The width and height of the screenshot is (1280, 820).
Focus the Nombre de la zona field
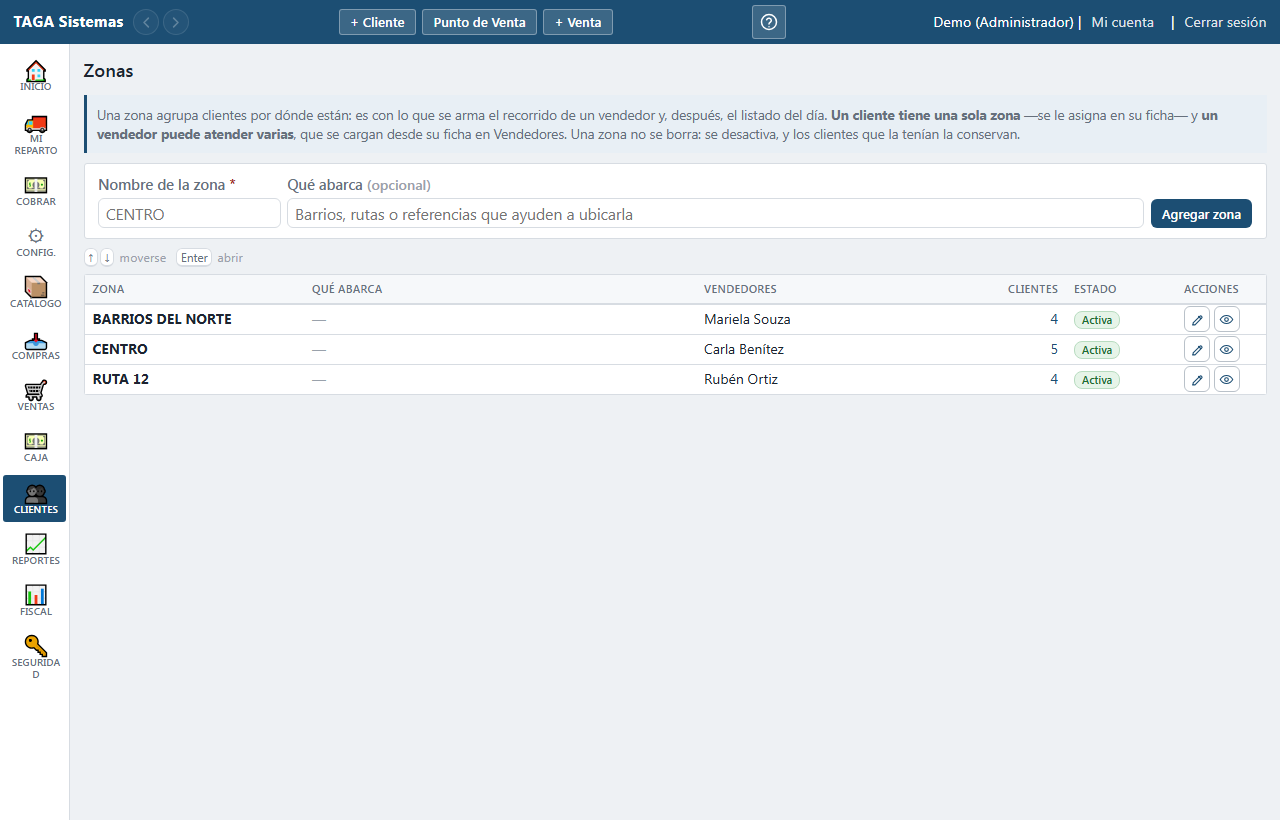[189, 214]
